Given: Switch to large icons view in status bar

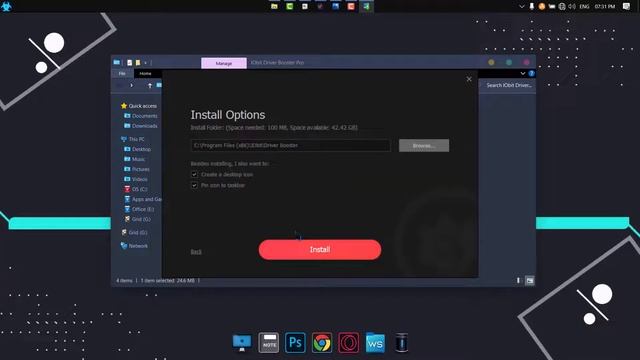Looking at the screenshot, I should (529, 280).
